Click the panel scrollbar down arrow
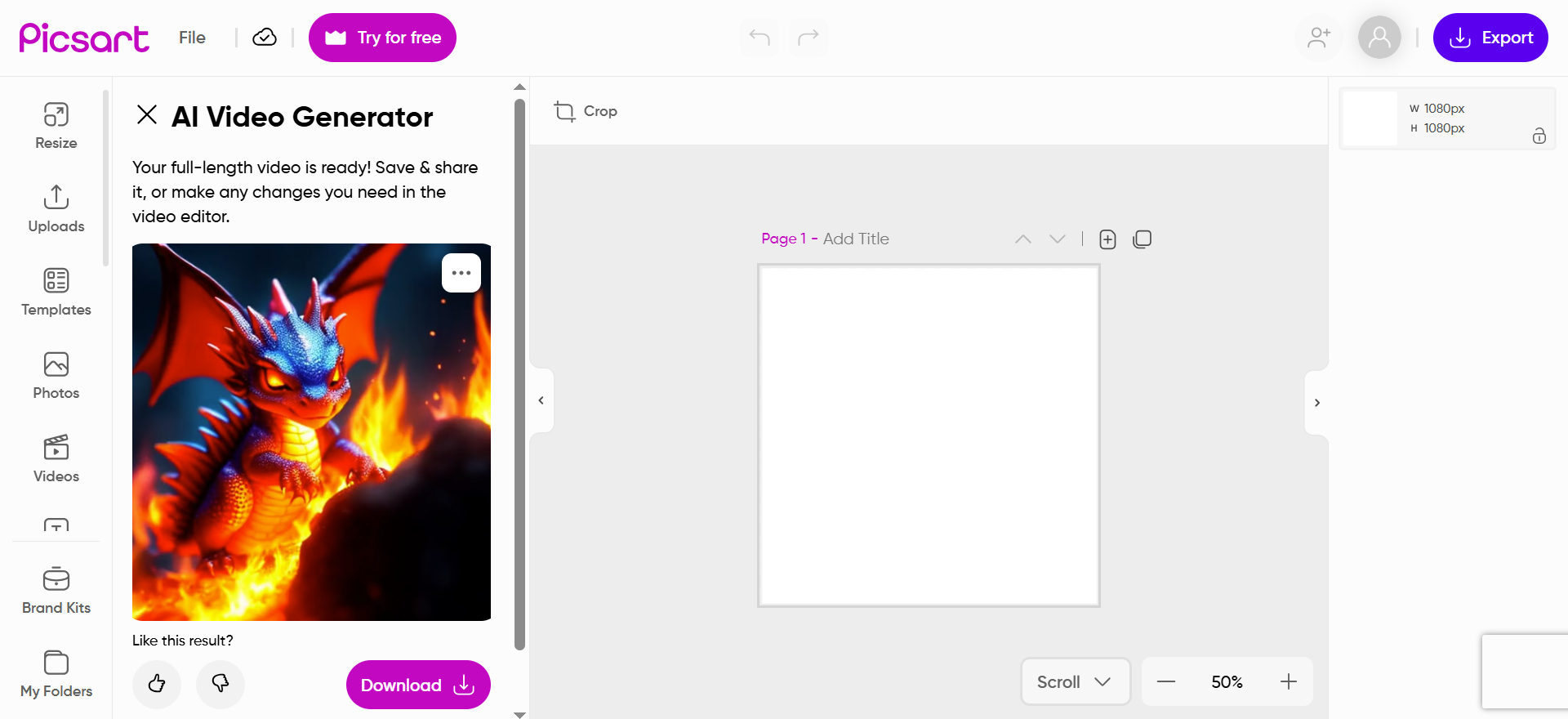1568x719 pixels. click(x=519, y=714)
